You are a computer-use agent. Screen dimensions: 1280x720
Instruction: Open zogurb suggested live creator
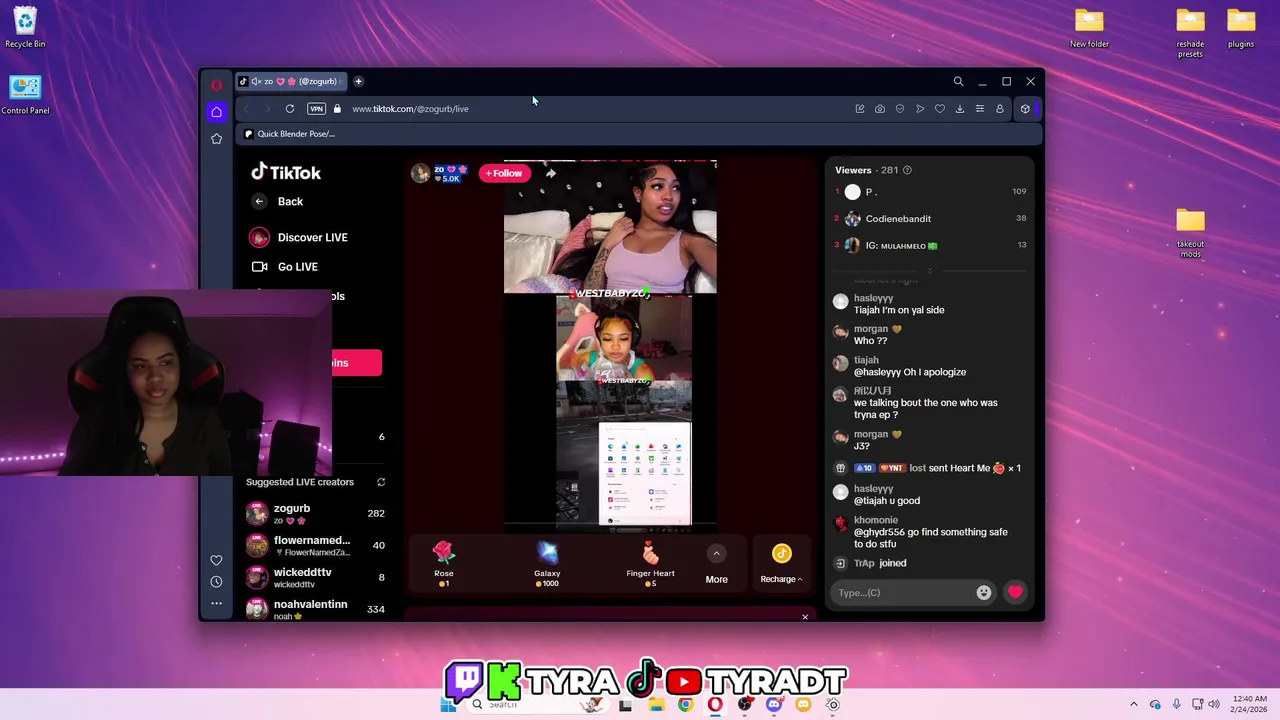[x=315, y=513]
